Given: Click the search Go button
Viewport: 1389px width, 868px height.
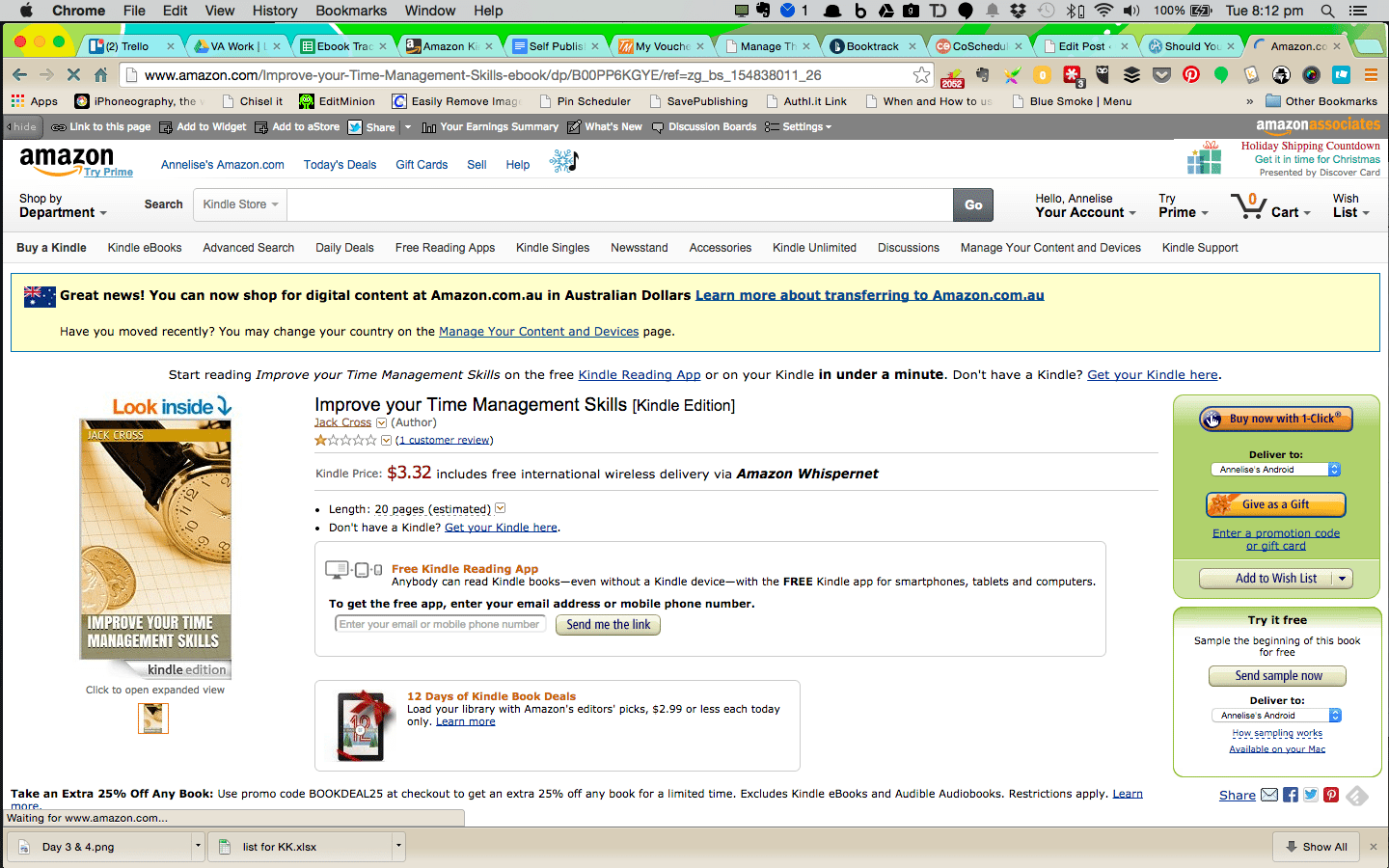Looking at the screenshot, I should tap(973, 204).
